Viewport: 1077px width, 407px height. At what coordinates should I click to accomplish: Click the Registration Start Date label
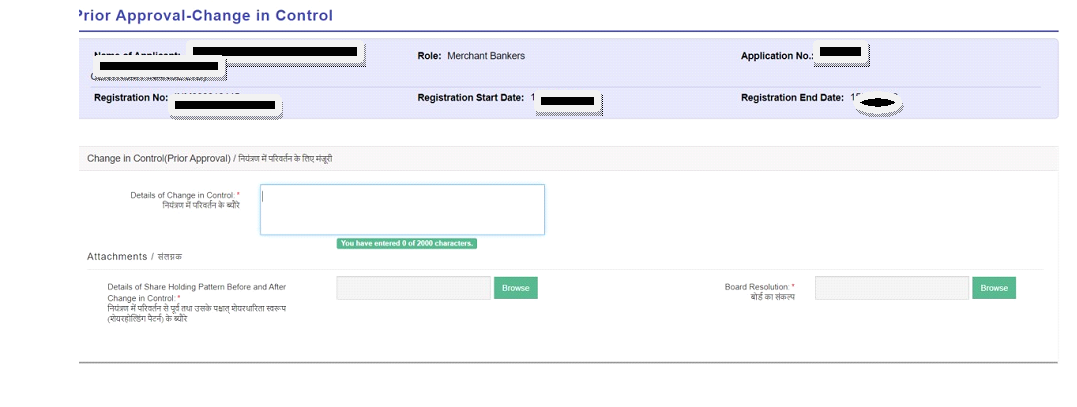pos(470,98)
